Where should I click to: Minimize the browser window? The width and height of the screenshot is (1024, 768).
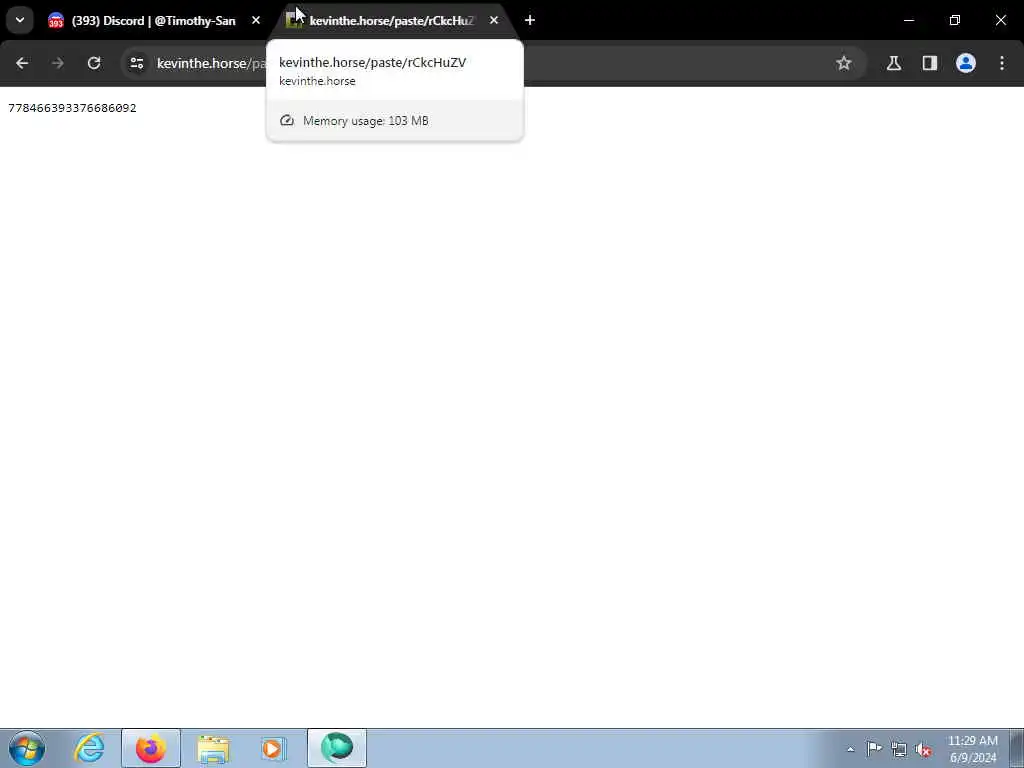coord(908,21)
